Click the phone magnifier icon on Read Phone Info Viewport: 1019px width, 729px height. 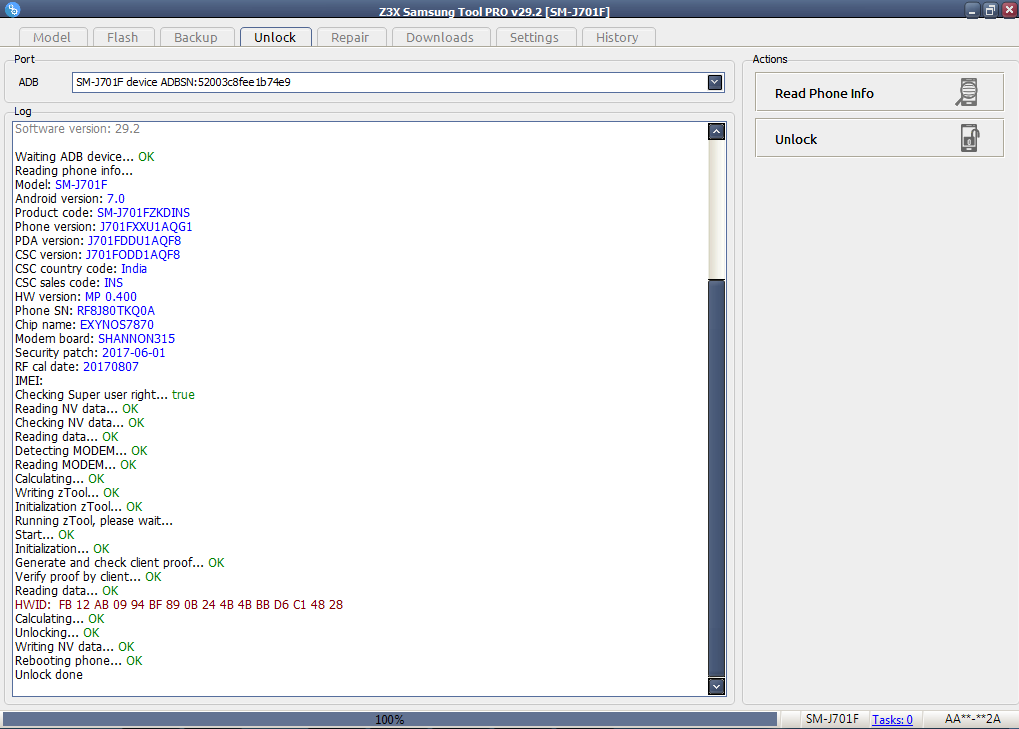(x=967, y=92)
